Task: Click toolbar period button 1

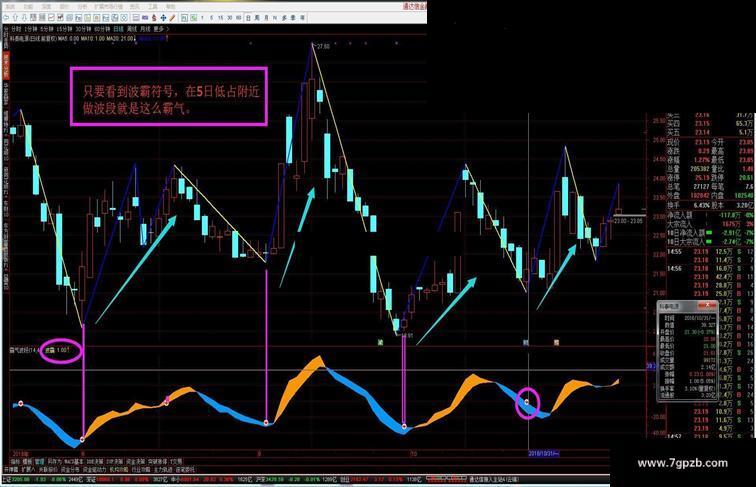Action: (x=202, y=18)
